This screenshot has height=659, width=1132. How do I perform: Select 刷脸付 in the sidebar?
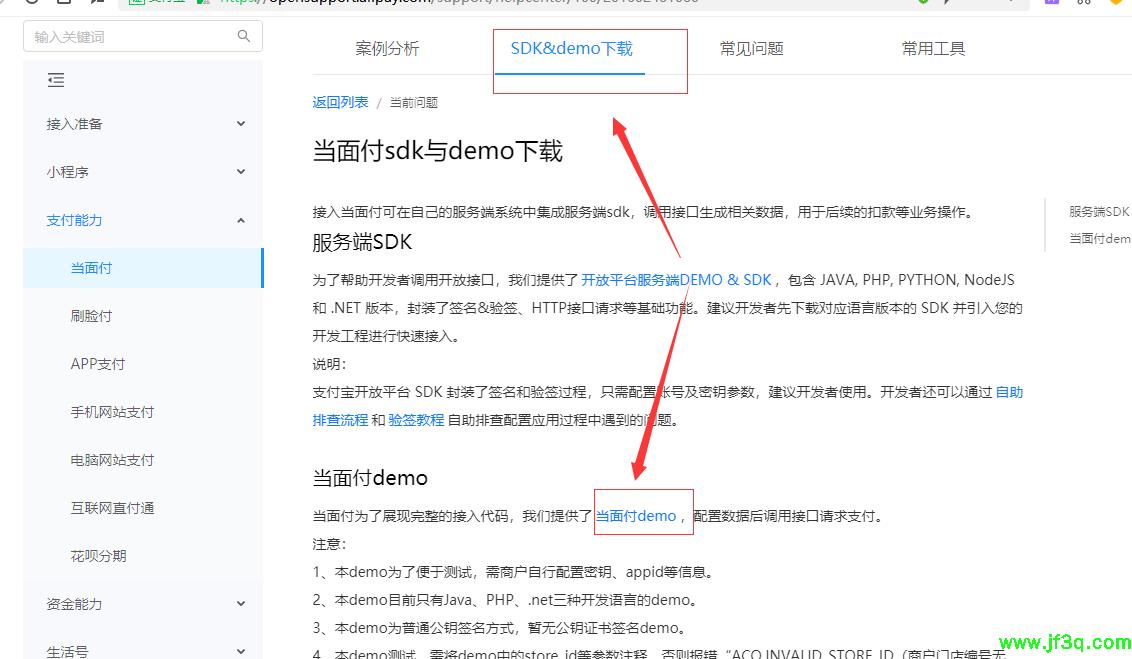tap(92, 316)
